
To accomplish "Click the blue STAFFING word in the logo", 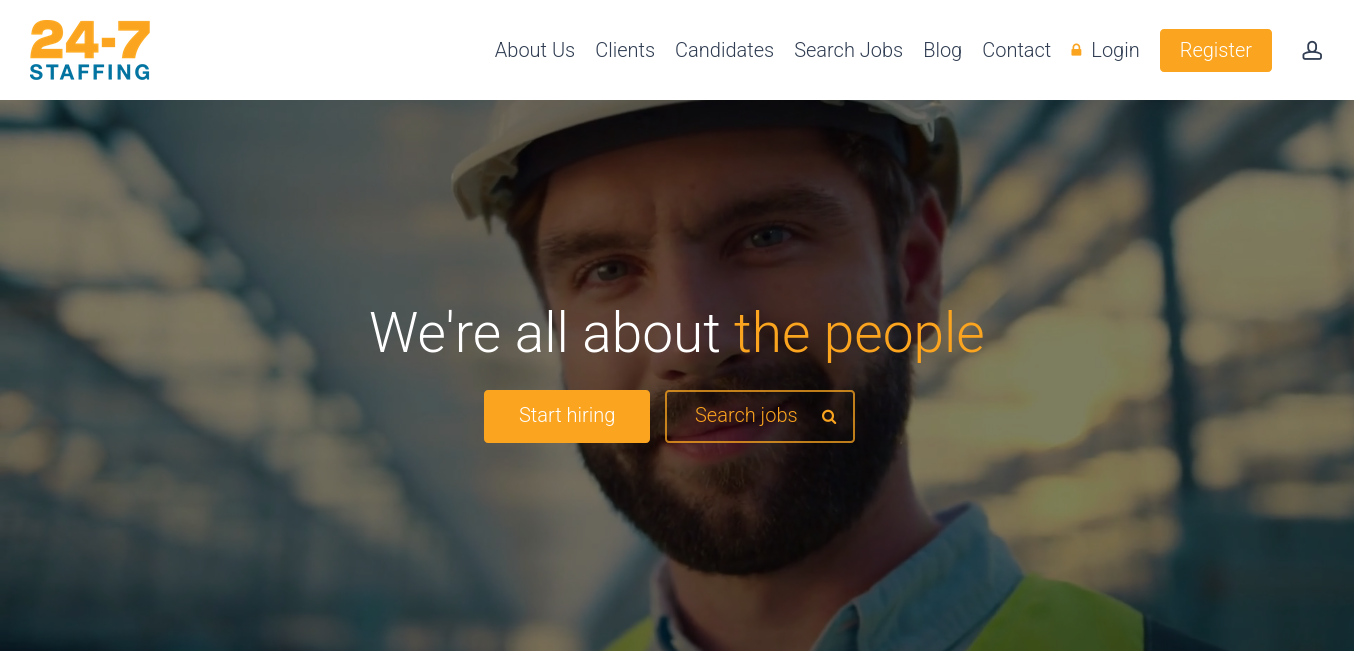I will coord(90,72).
